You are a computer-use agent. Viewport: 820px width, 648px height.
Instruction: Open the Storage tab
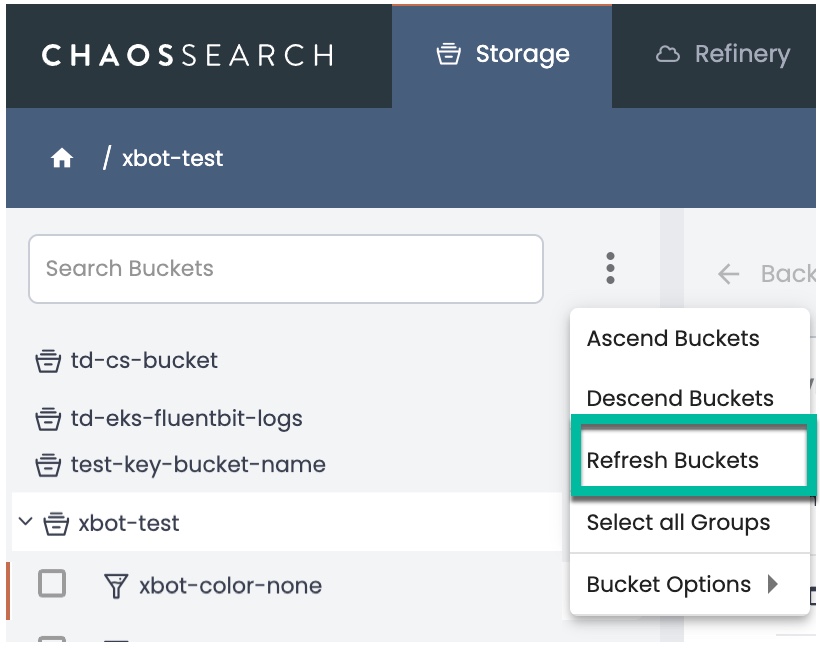coord(503,54)
